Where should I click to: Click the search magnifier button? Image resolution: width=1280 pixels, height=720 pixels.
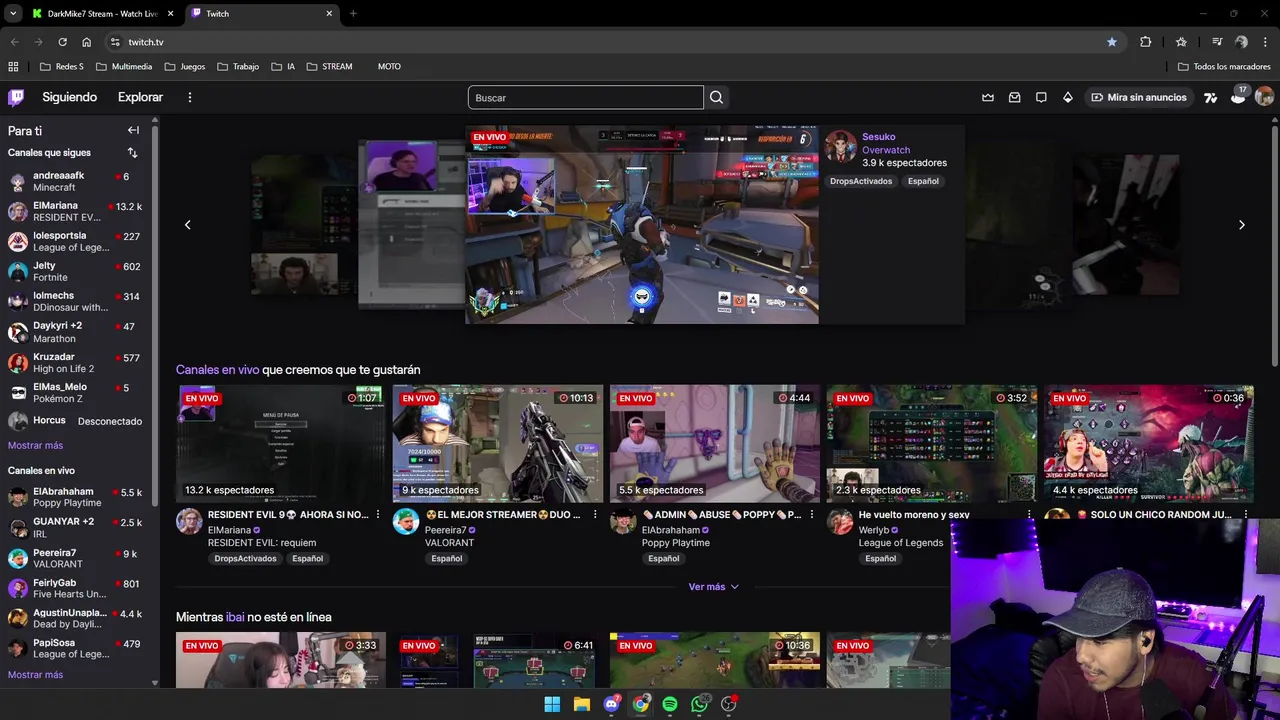[716, 97]
